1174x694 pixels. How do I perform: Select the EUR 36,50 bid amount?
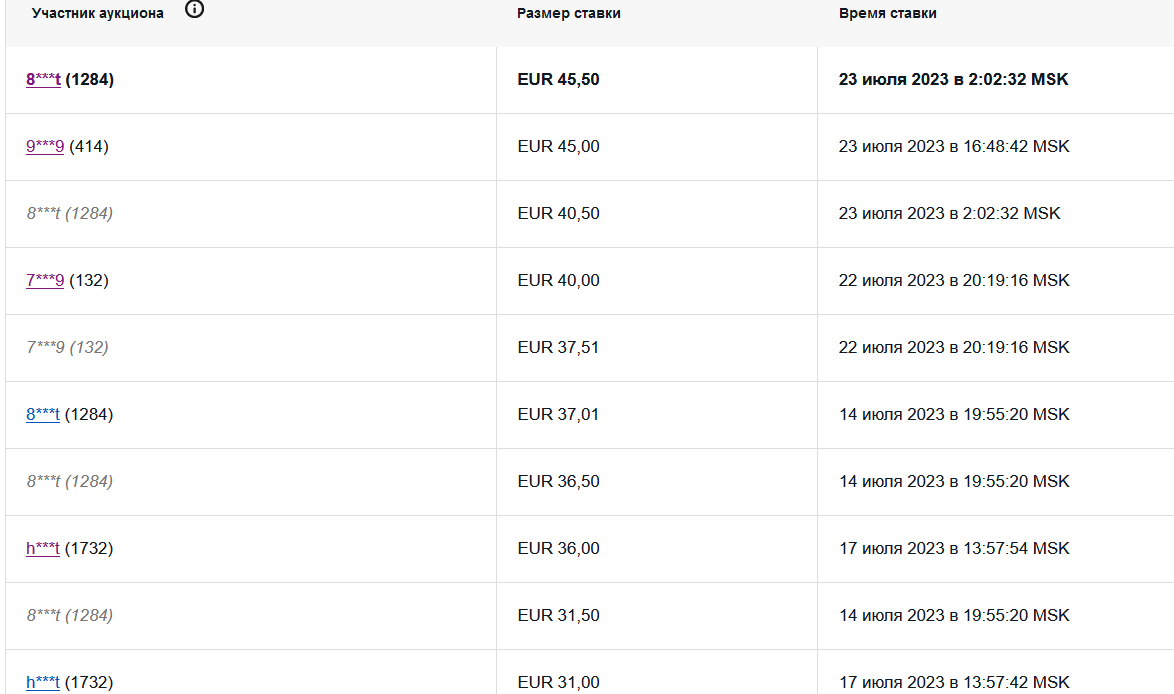point(558,481)
